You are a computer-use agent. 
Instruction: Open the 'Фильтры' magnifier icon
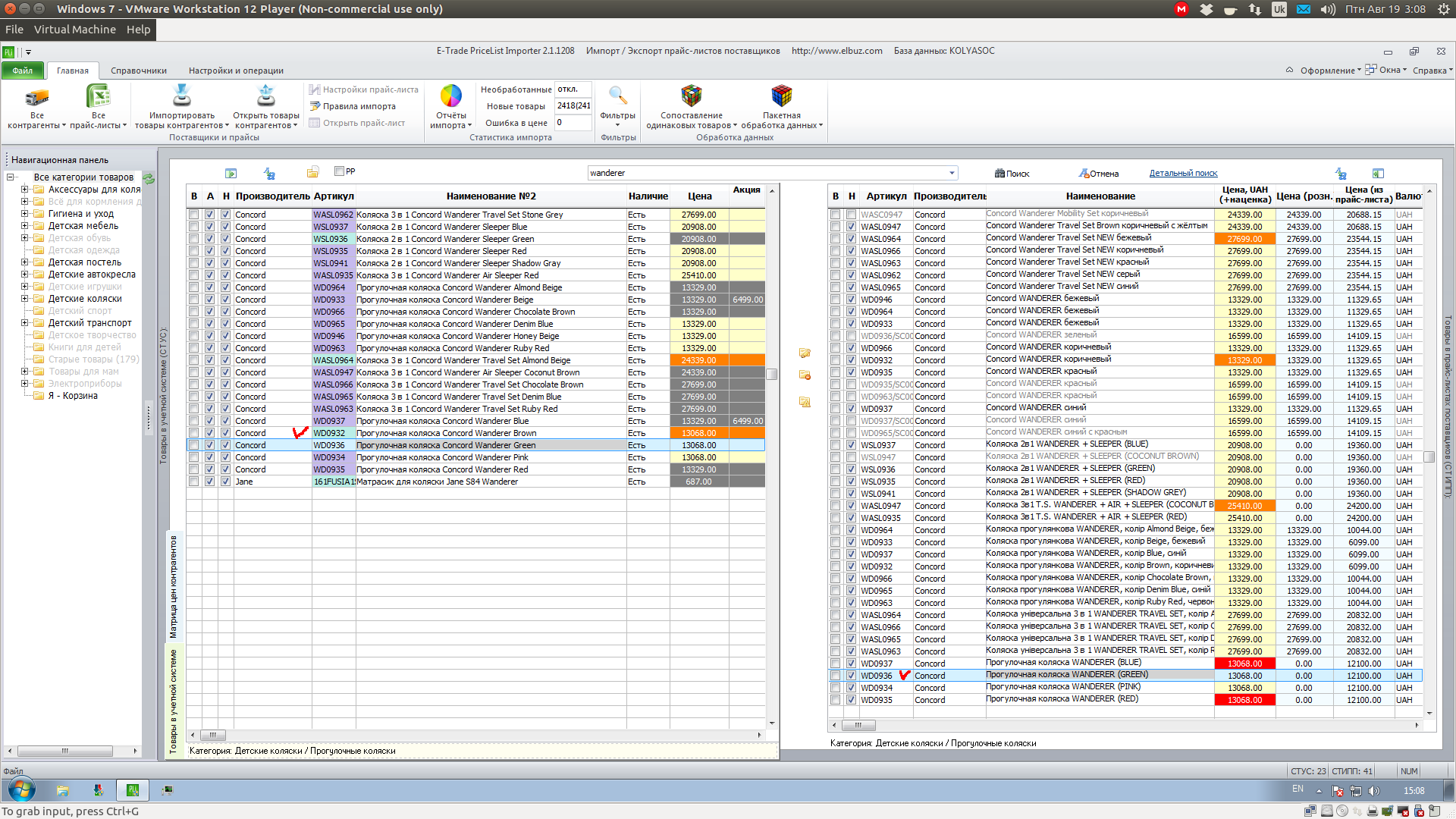(x=618, y=96)
